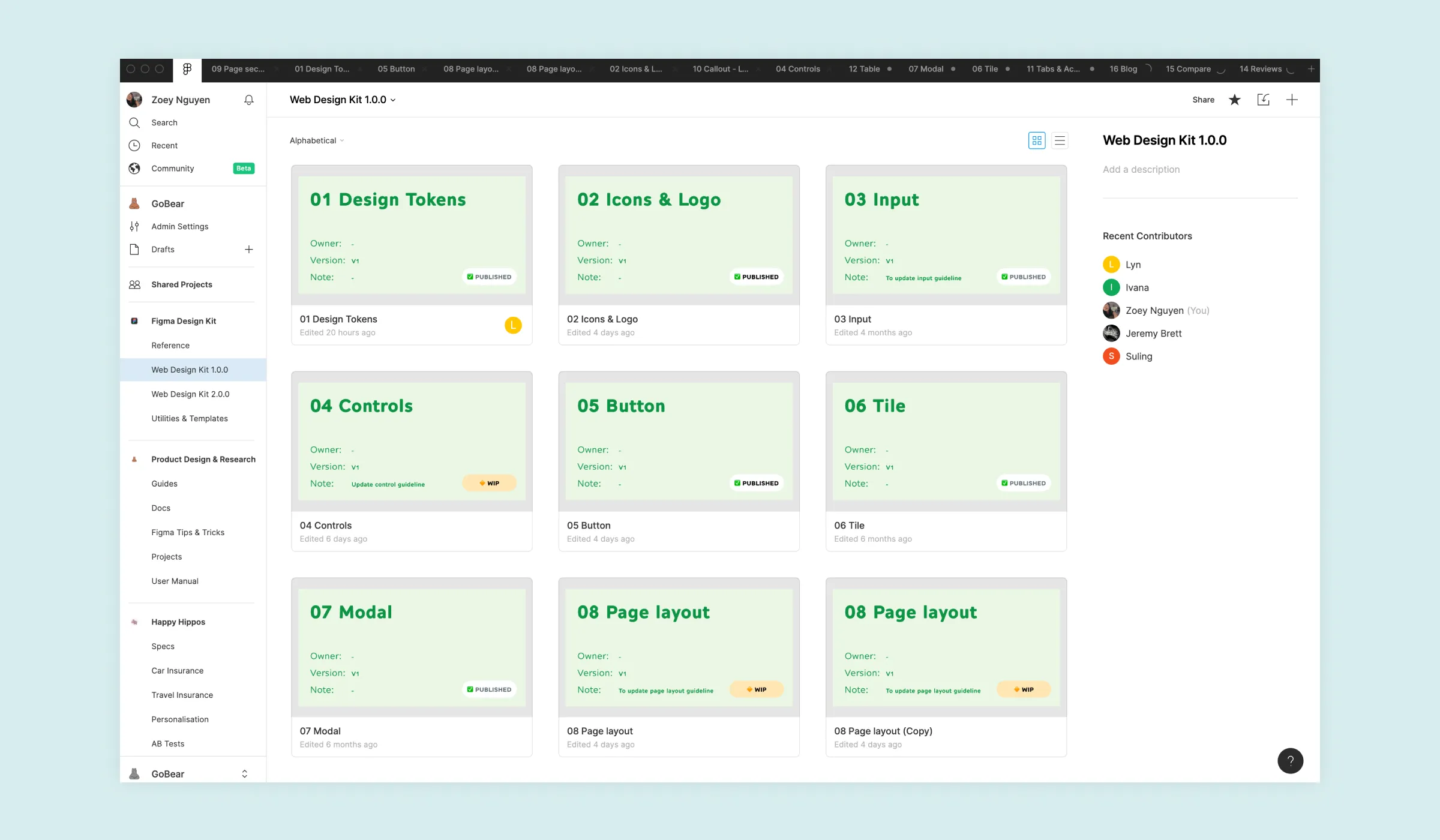Screen dimensions: 1440x840
Task: Click the Admin Settings sliders icon
Action: click(x=134, y=226)
